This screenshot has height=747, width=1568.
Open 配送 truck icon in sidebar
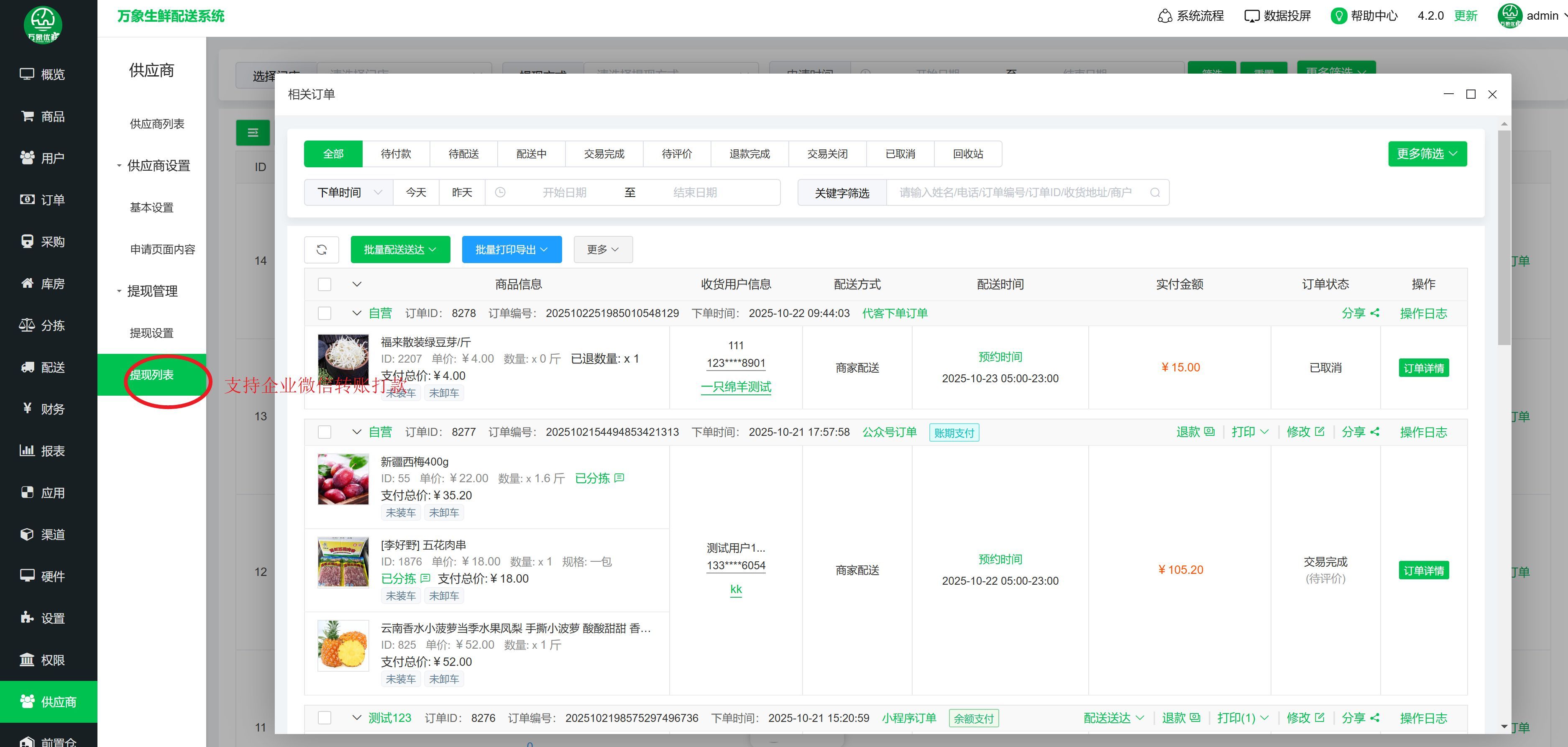(x=27, y=367)
